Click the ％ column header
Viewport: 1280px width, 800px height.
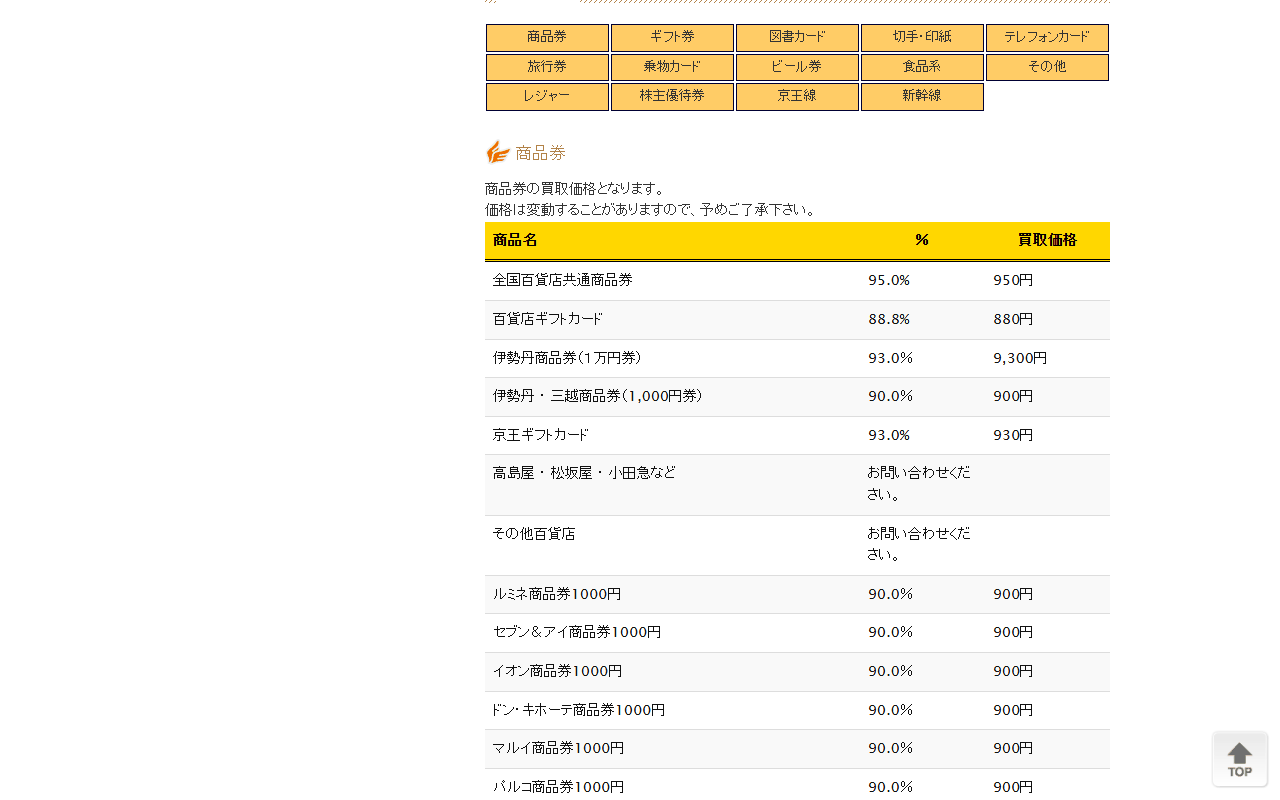(922, 240)
